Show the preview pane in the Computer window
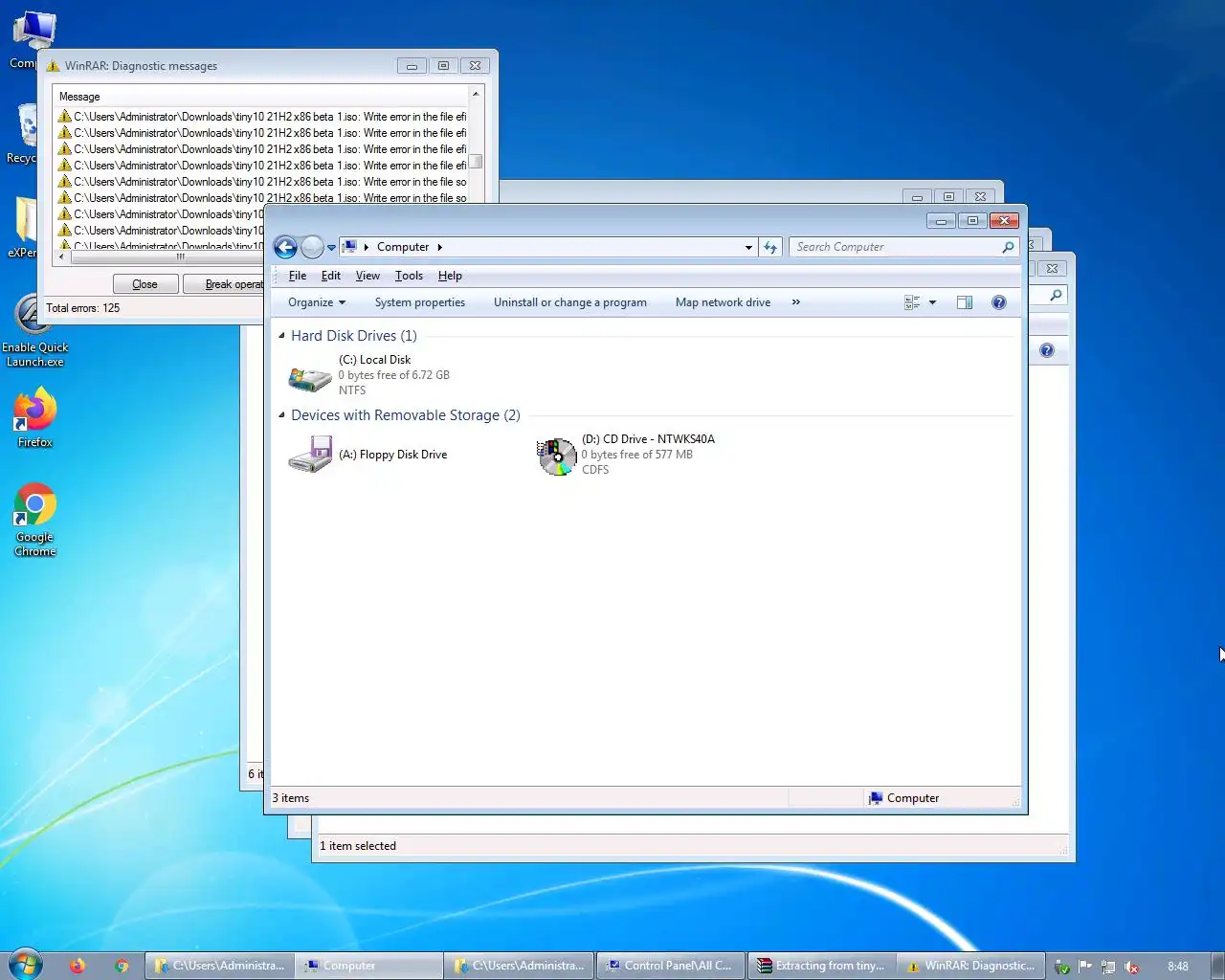1225x980 pixels. pos(965,302)
